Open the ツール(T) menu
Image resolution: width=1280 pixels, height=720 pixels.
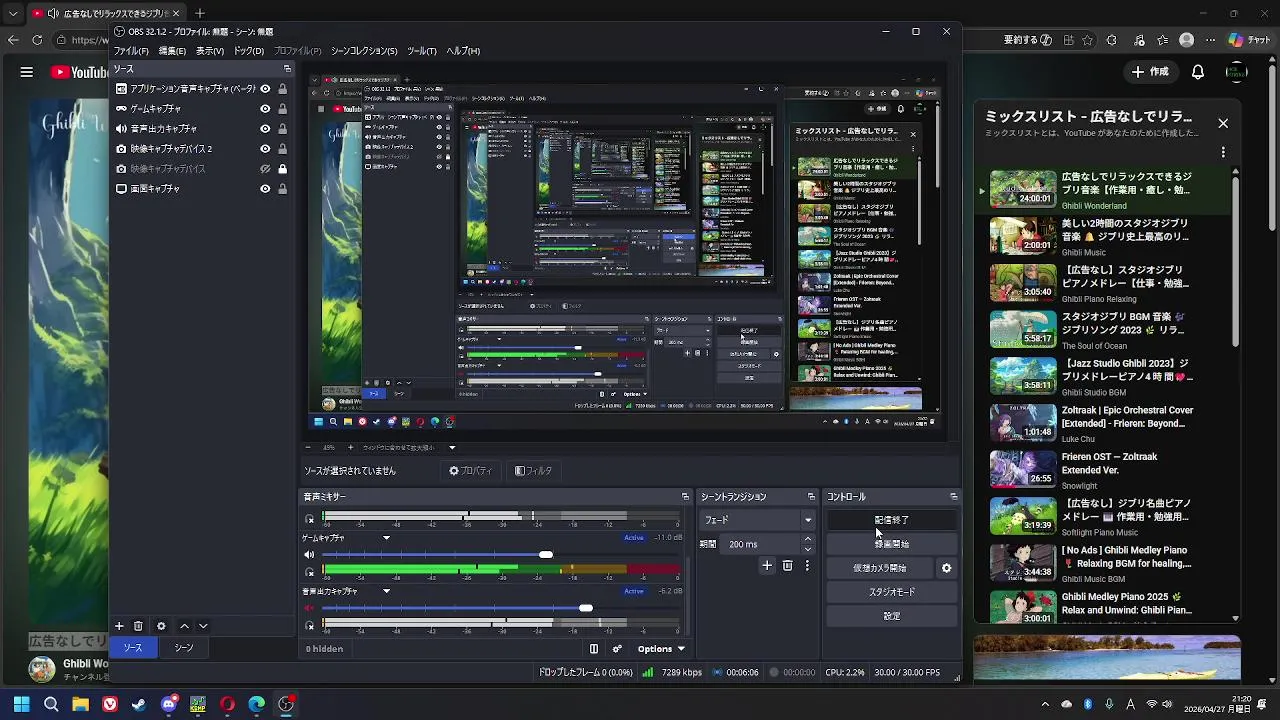coord(422,51)
